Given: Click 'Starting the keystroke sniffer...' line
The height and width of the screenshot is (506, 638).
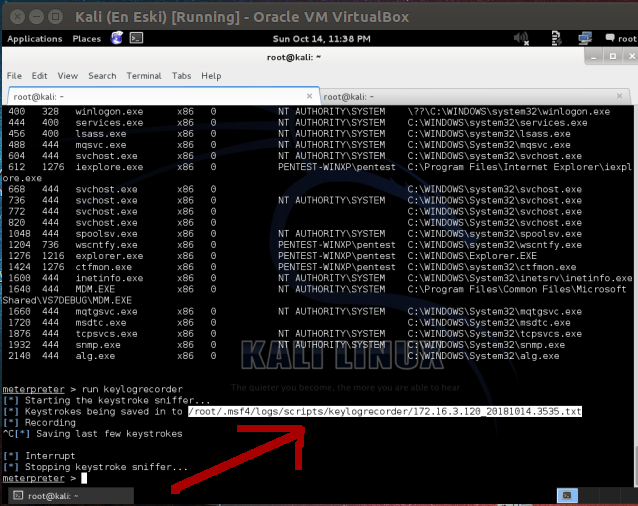Looking at the screenshot, I should pos(117,400).
